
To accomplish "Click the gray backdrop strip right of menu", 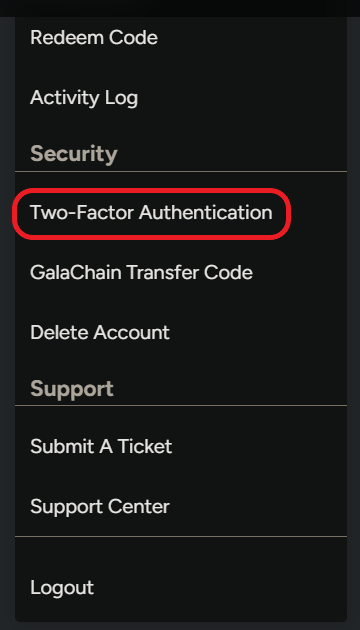I will pyautogui.click(x=354, y=321).
